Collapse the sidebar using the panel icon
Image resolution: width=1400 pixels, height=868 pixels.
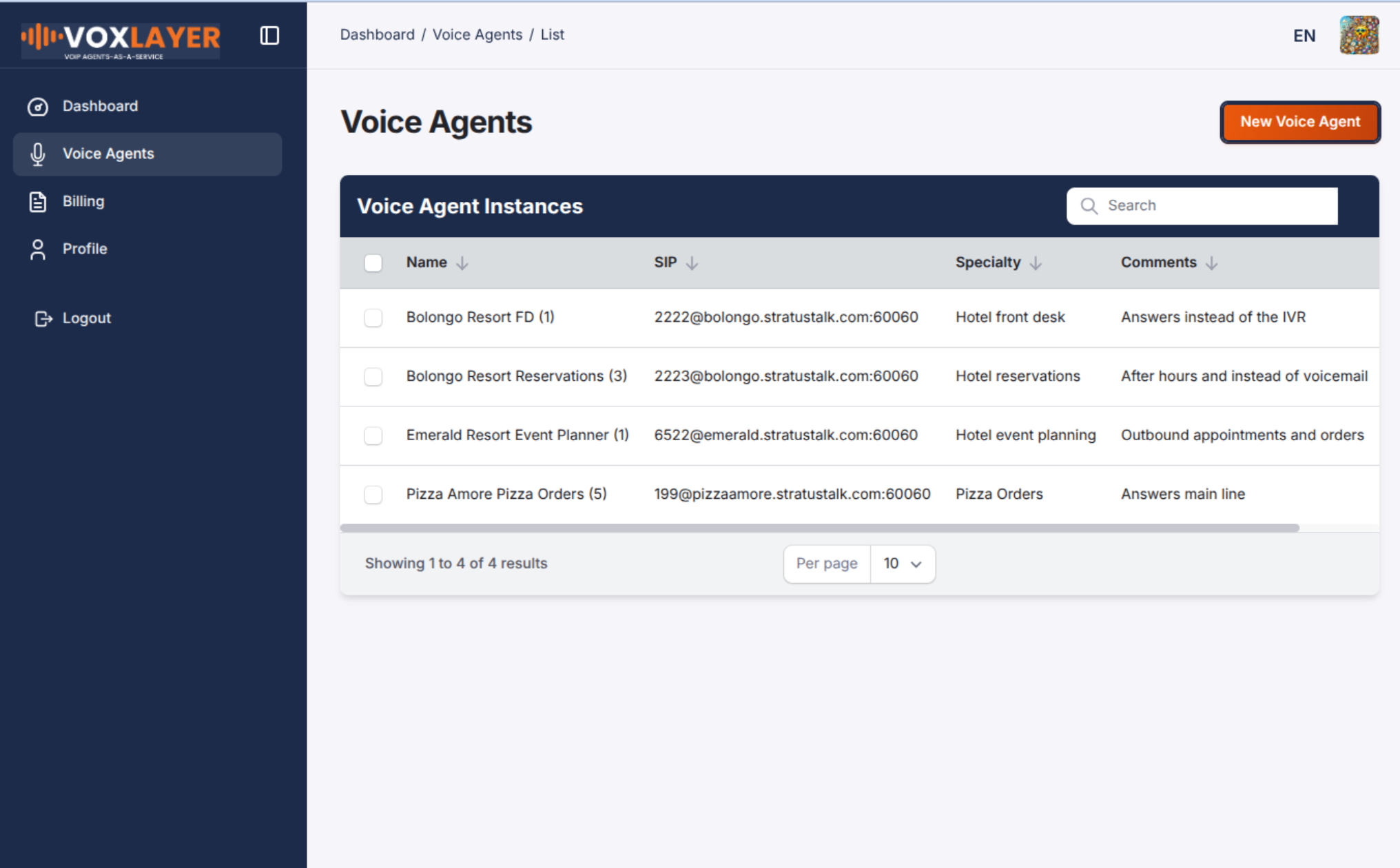pos(269,35)
